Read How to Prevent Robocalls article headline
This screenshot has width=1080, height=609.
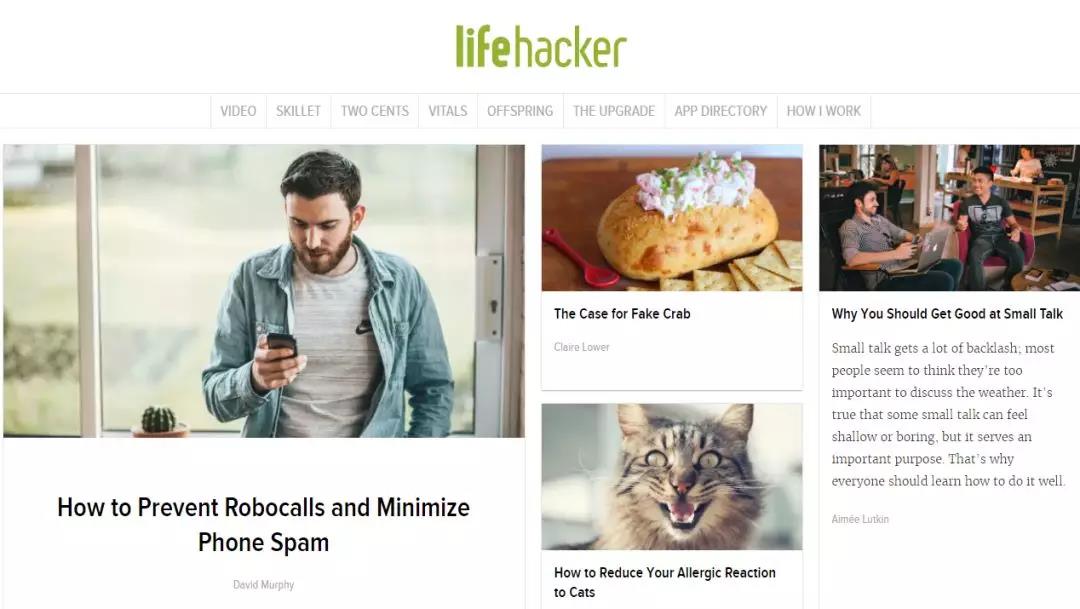tap(264, 525)
